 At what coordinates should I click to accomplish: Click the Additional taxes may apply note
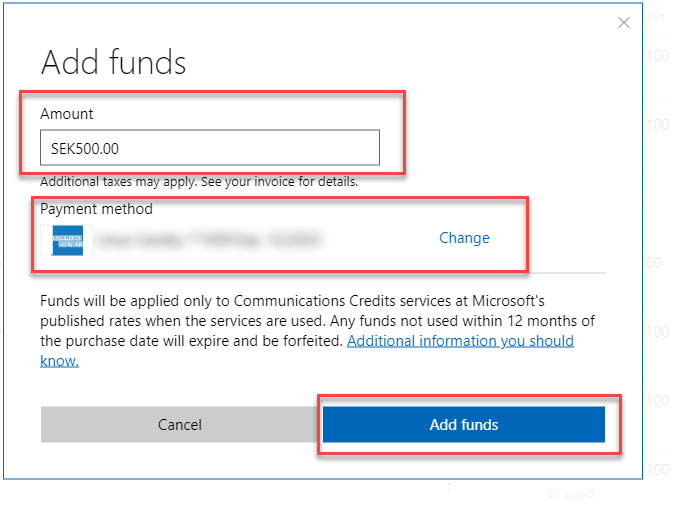199,181
